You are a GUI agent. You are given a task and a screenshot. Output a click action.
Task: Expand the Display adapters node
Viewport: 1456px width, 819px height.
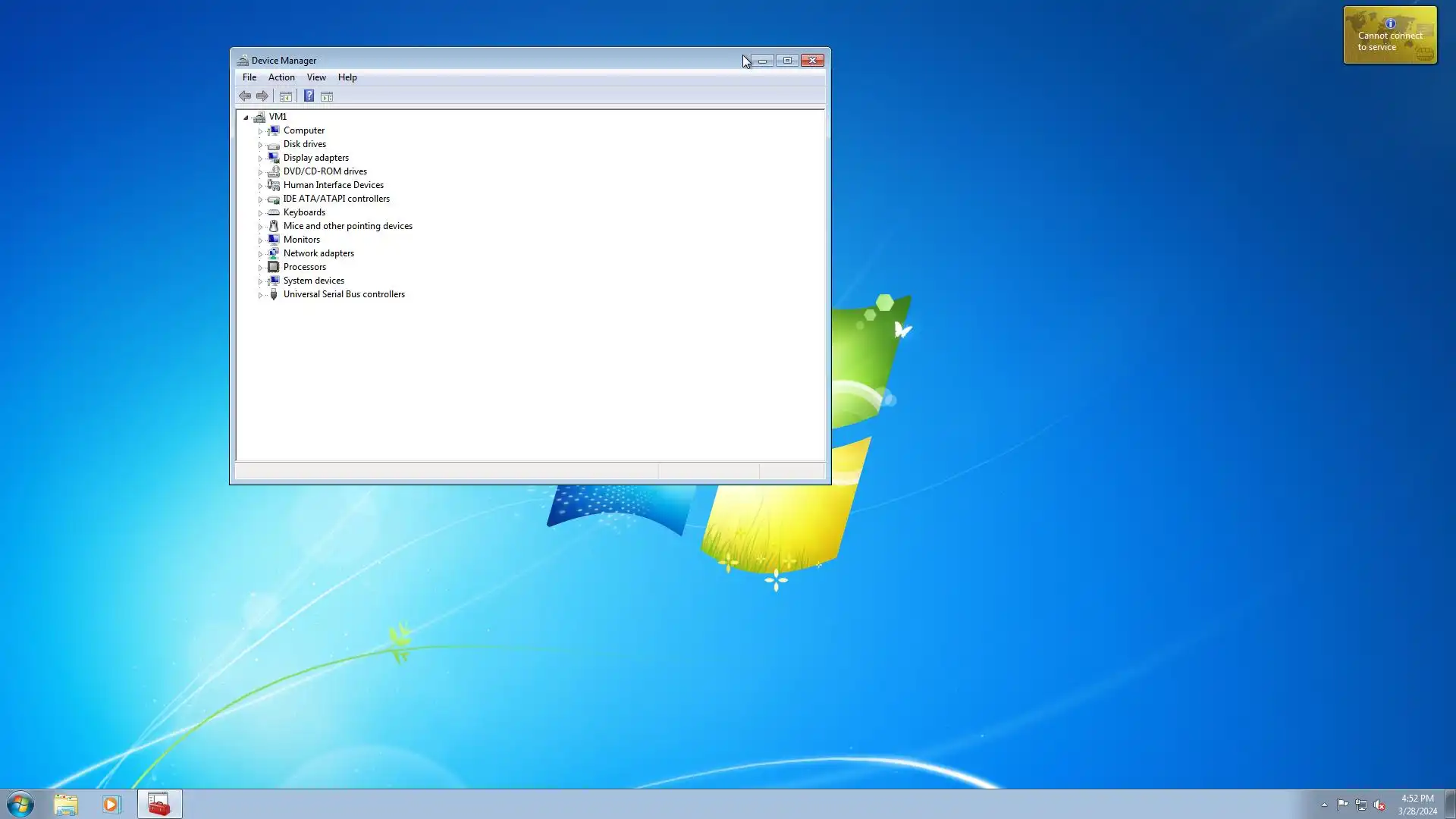tap(260, 158)
